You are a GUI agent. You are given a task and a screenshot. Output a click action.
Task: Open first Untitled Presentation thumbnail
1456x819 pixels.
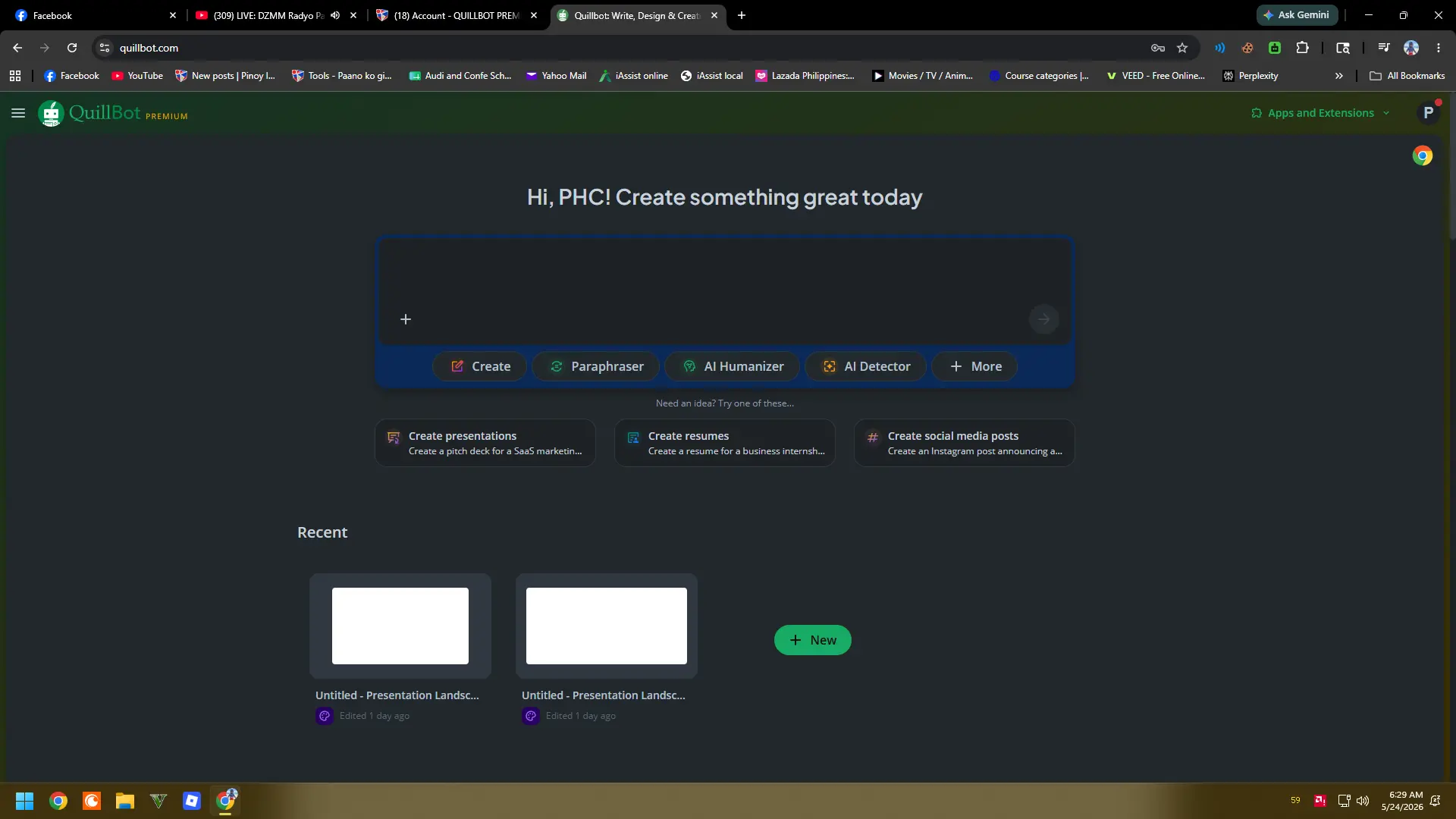tap(400, 626)
